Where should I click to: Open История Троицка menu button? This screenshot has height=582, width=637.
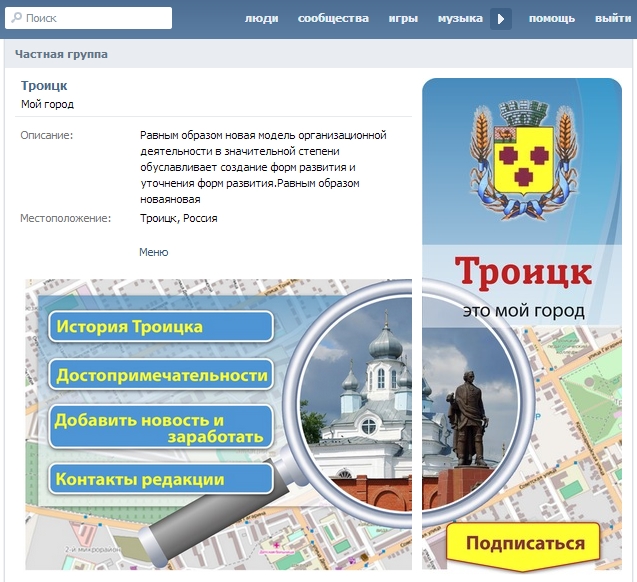coord(161,326)
